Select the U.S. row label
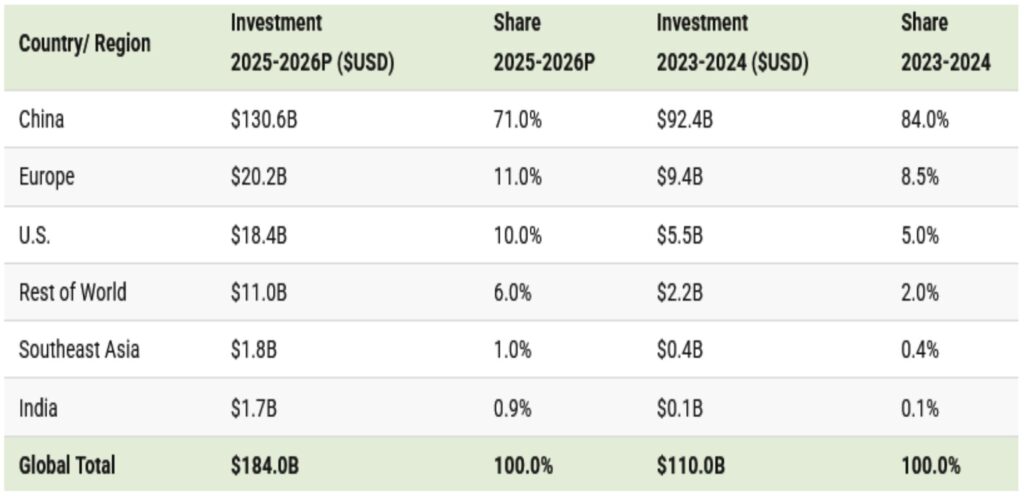The width and height of the screenshot is (1024, 497). coord(36,236)
